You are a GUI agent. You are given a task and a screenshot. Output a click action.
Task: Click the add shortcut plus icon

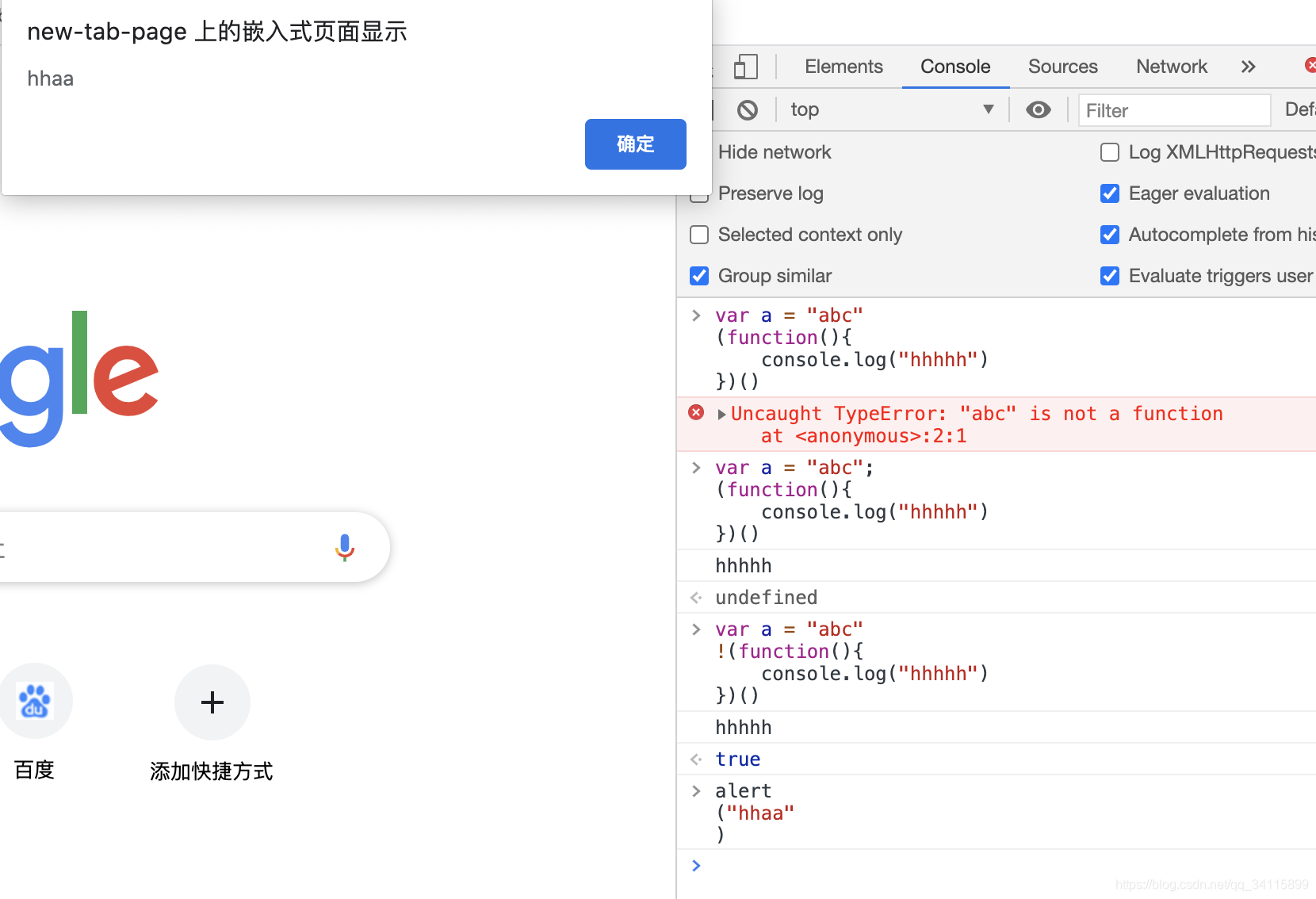pyautogui.click(x=212, y=702)
